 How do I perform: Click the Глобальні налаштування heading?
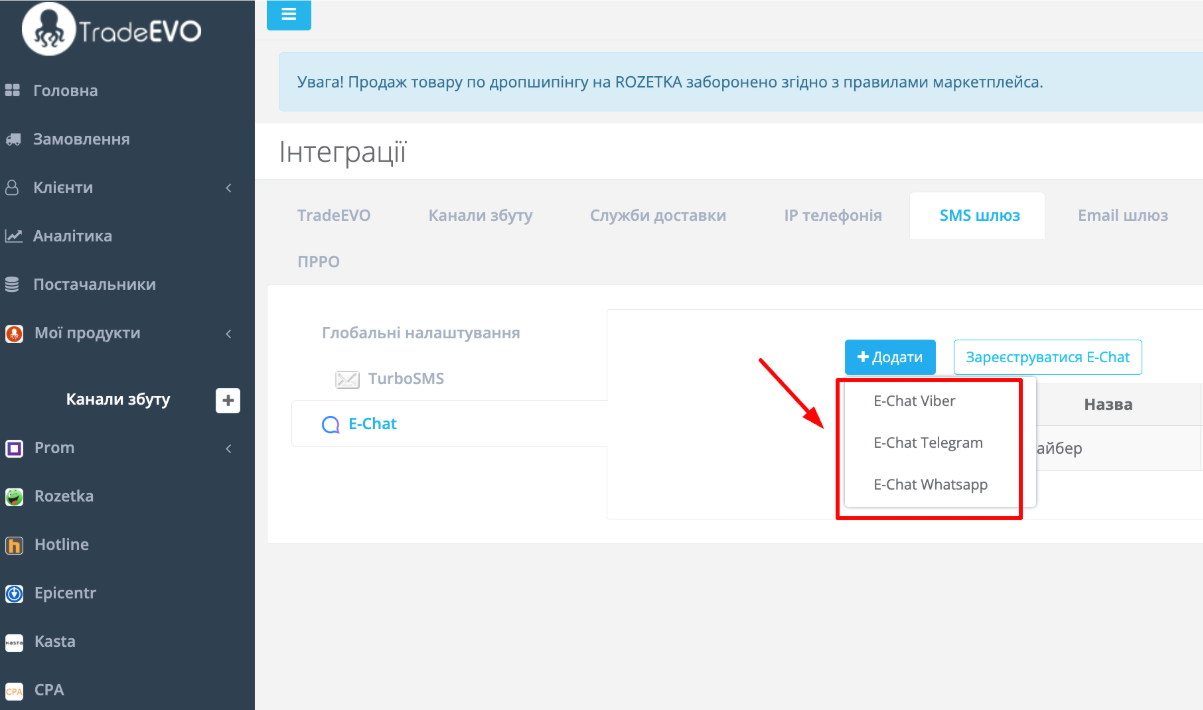[x=421, y=333]
